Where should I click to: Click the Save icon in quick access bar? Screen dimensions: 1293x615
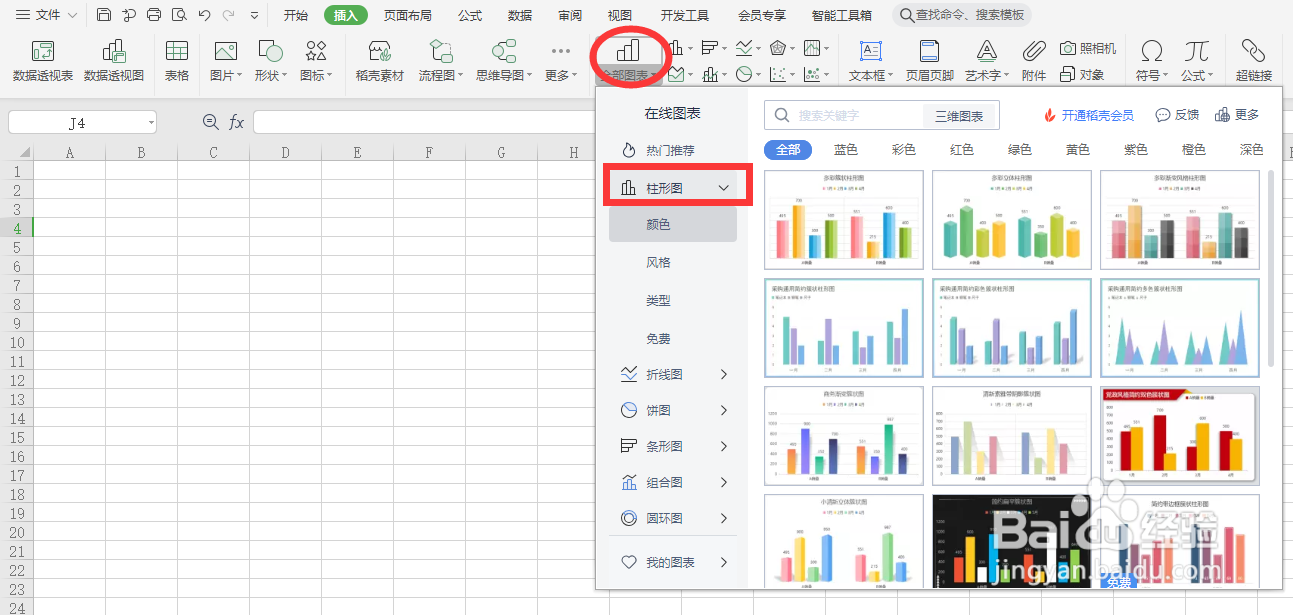tap(104, 15)
